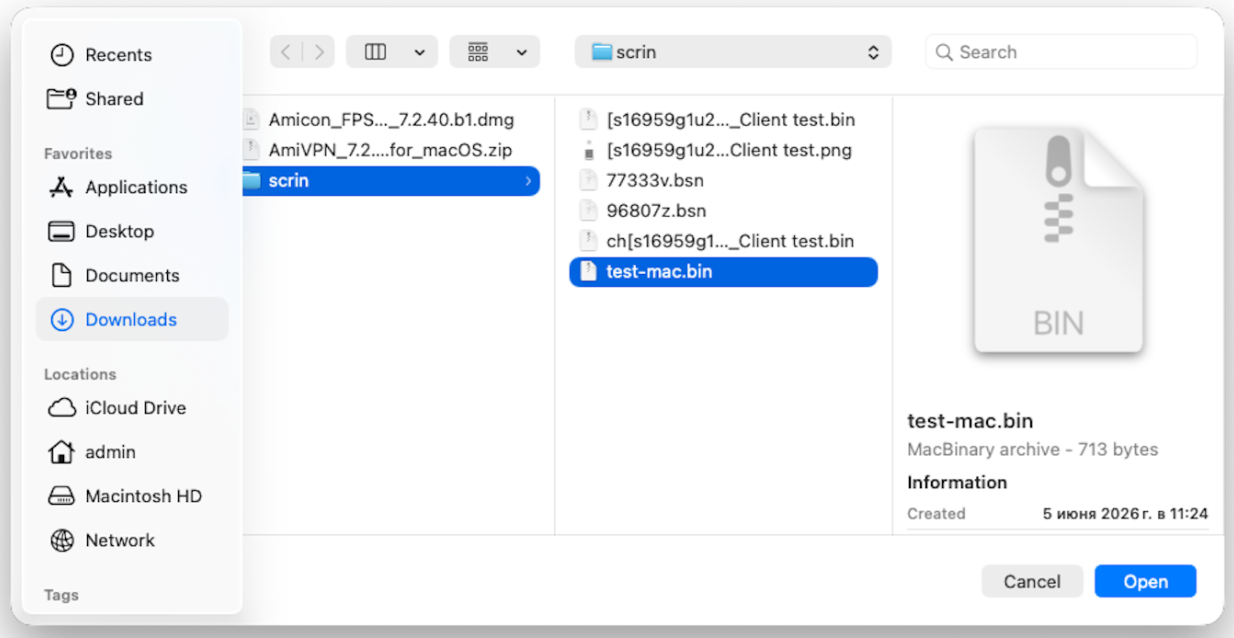The width and height of the screenshot is (1234, 638).
Task: Open the Macintosh HD drive icon
Action: pyautogui.click(x=62, y=496)
